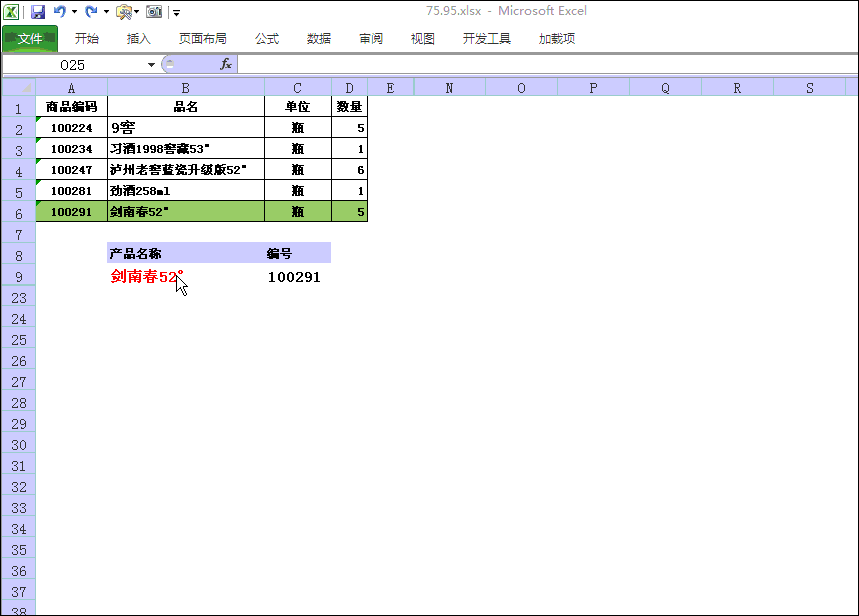Screen dimensions: 859x616
Task: Open the 文件 (File) tab
Action: (30, 38)
